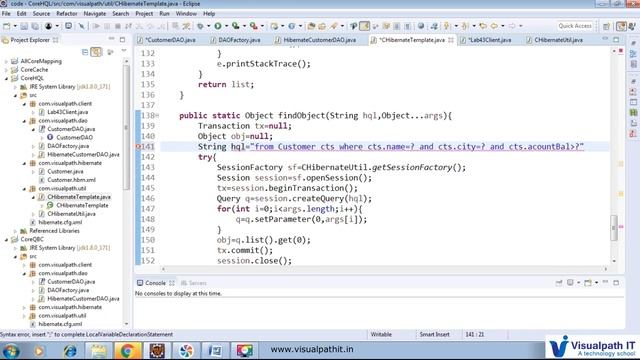Select CoreHQL hibernate.cfg.xml file
The height and width of the screenshot is (360, 640).
[60, 222]
